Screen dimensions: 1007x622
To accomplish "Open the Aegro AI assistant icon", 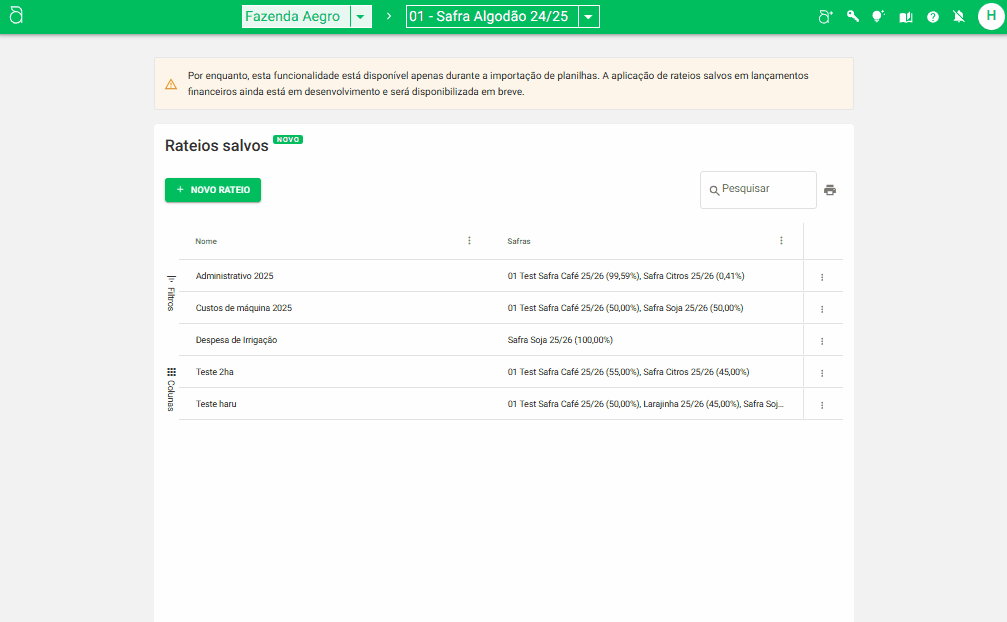I will (x=825, y=17).
